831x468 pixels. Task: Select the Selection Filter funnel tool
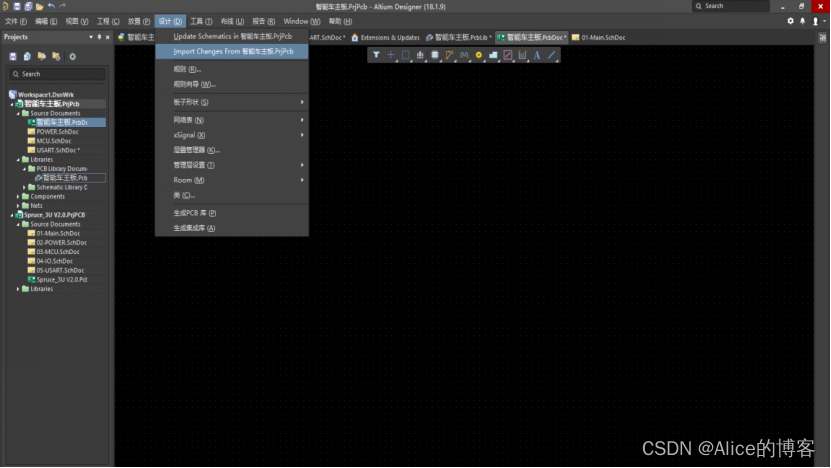(376, 55)
